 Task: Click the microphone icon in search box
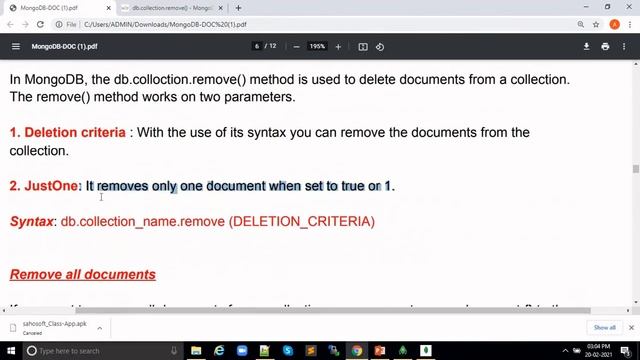point(174,351)
